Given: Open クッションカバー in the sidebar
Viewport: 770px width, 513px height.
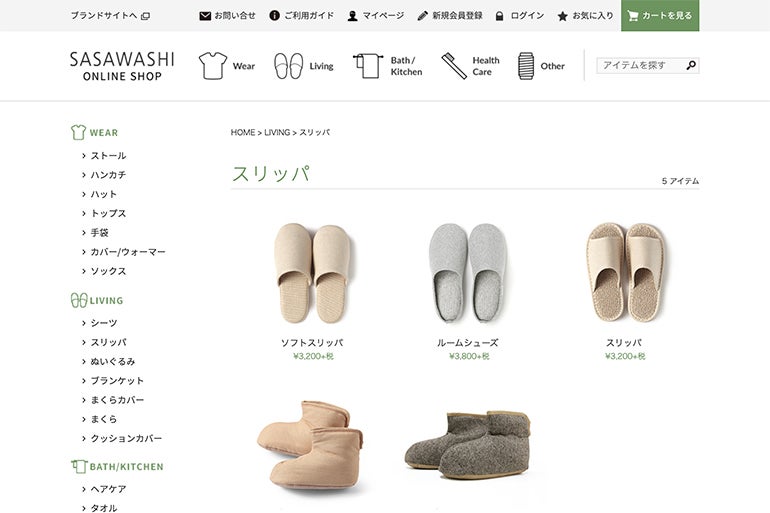Looking at the screenshot, I should (x=126, y=438).
